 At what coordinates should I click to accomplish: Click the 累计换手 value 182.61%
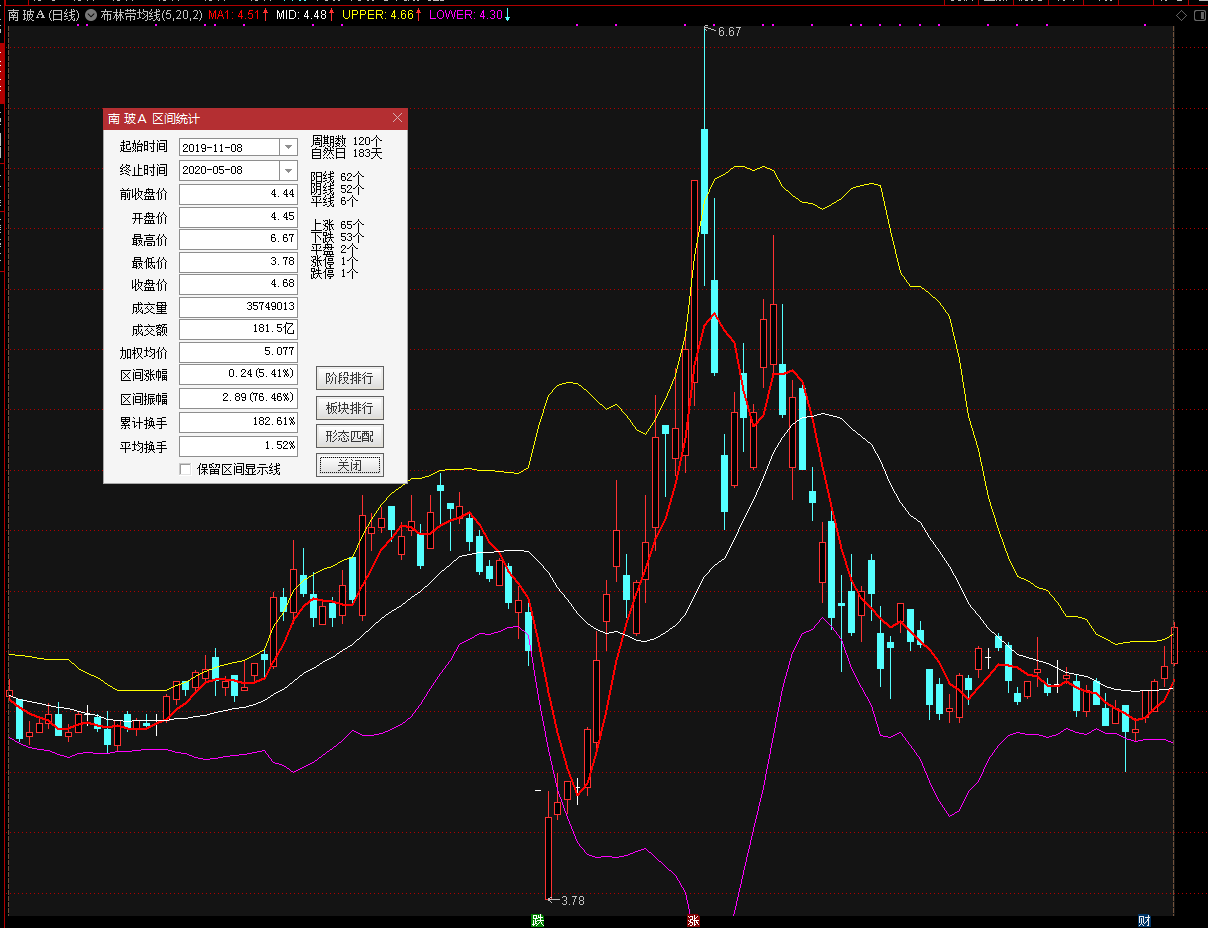tap(238, 421)
